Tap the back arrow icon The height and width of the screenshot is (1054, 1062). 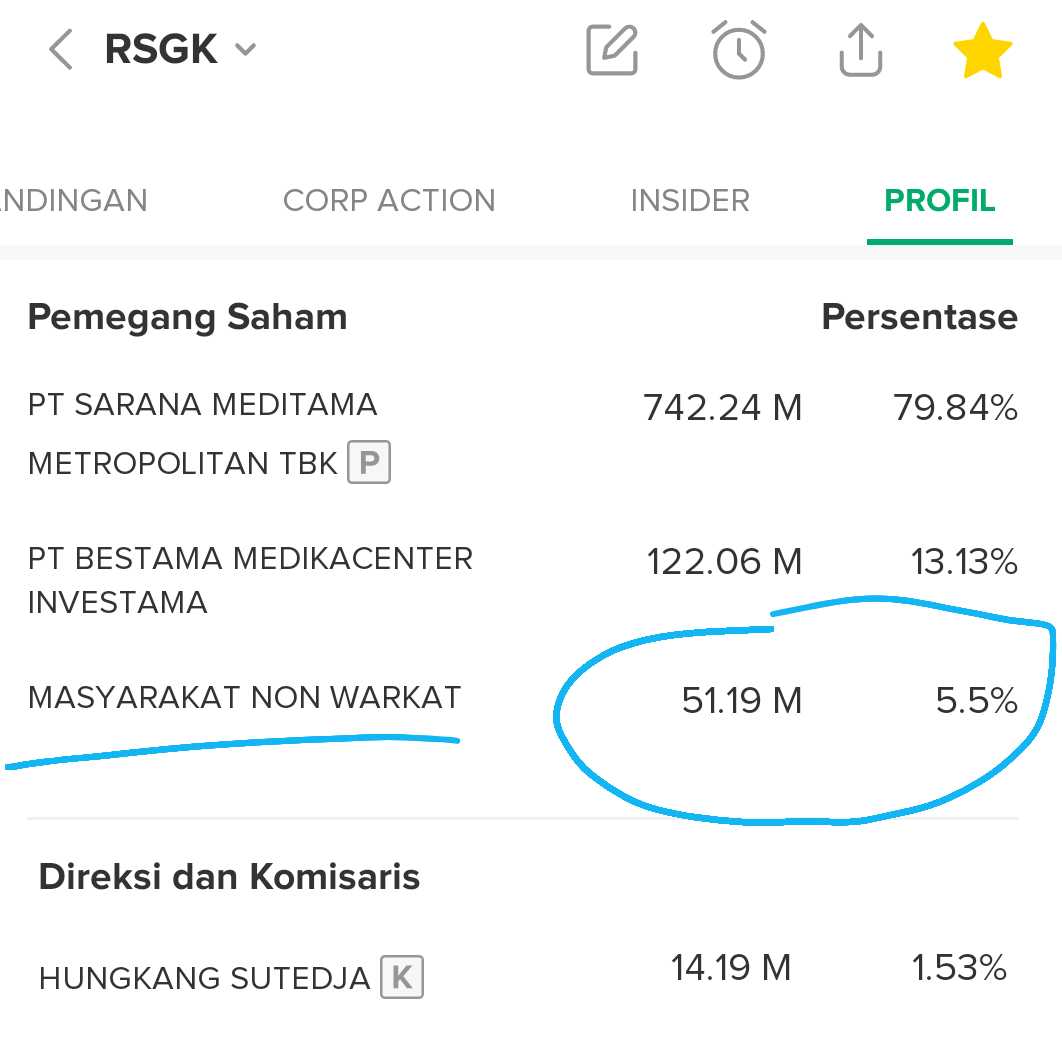click(61, 49)
